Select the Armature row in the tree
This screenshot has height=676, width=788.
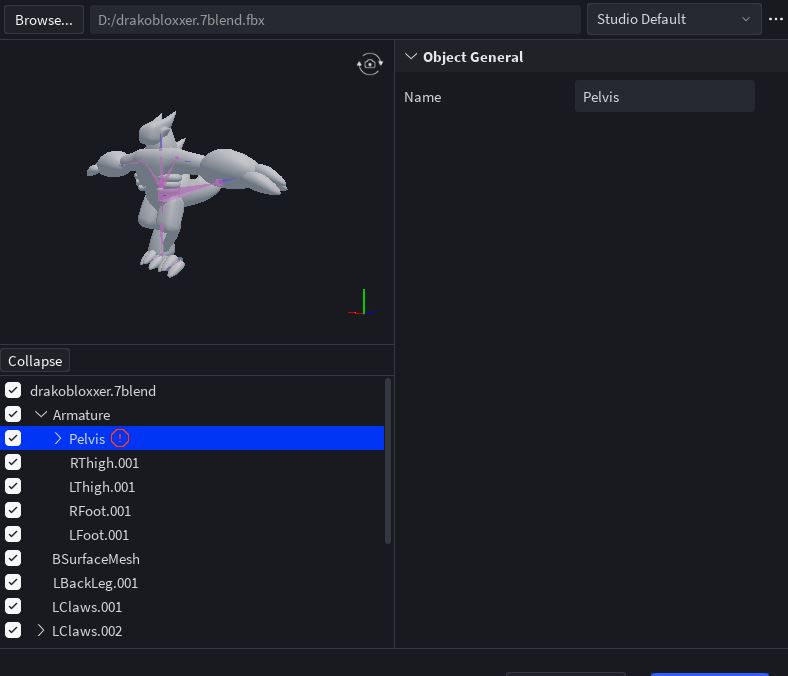pos(192,415)
